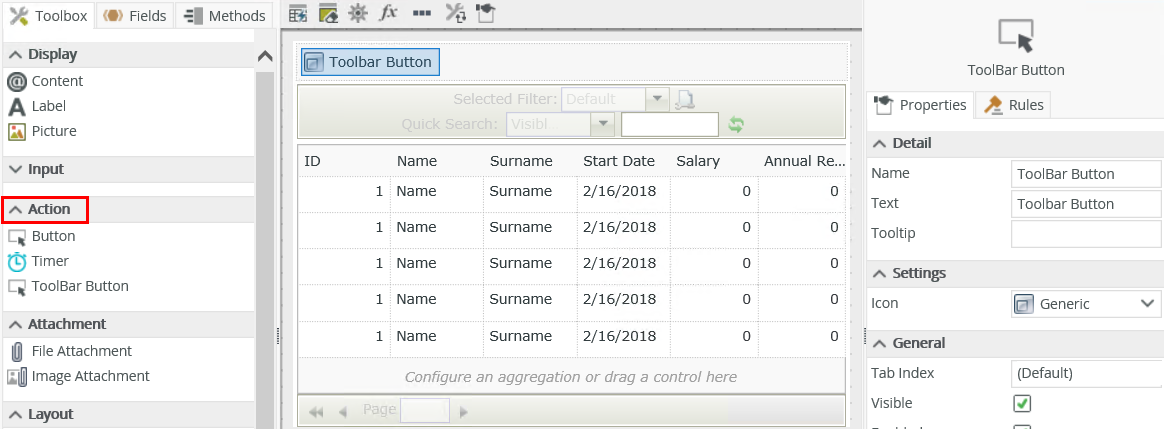Pick the File Attachment control

[81, 351]
